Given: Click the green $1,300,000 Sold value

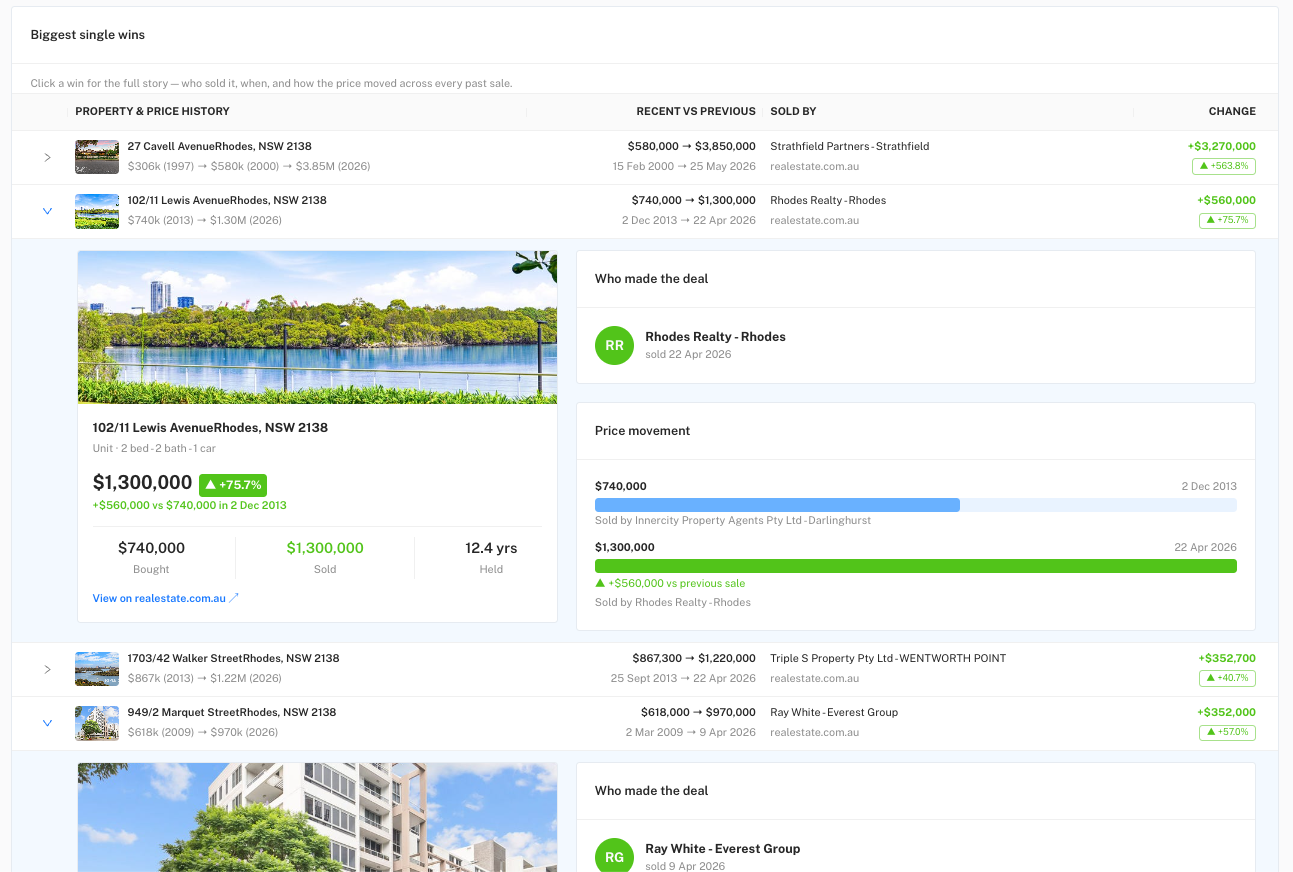Looking at the screenshot, I should (x=325, y=548).
